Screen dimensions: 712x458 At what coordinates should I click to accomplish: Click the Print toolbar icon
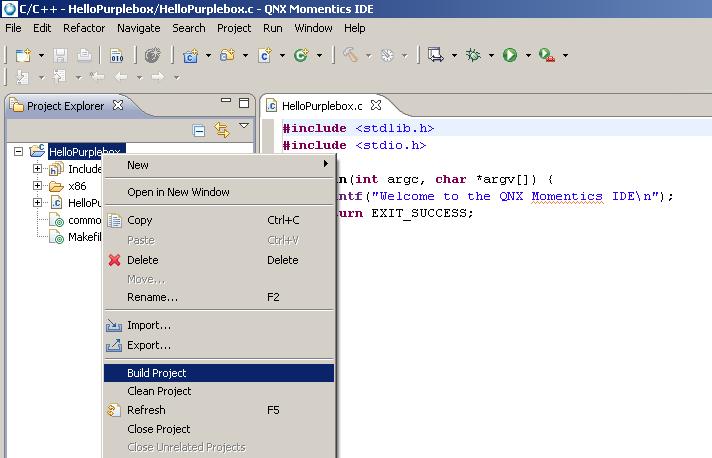[x=84, y=55]
